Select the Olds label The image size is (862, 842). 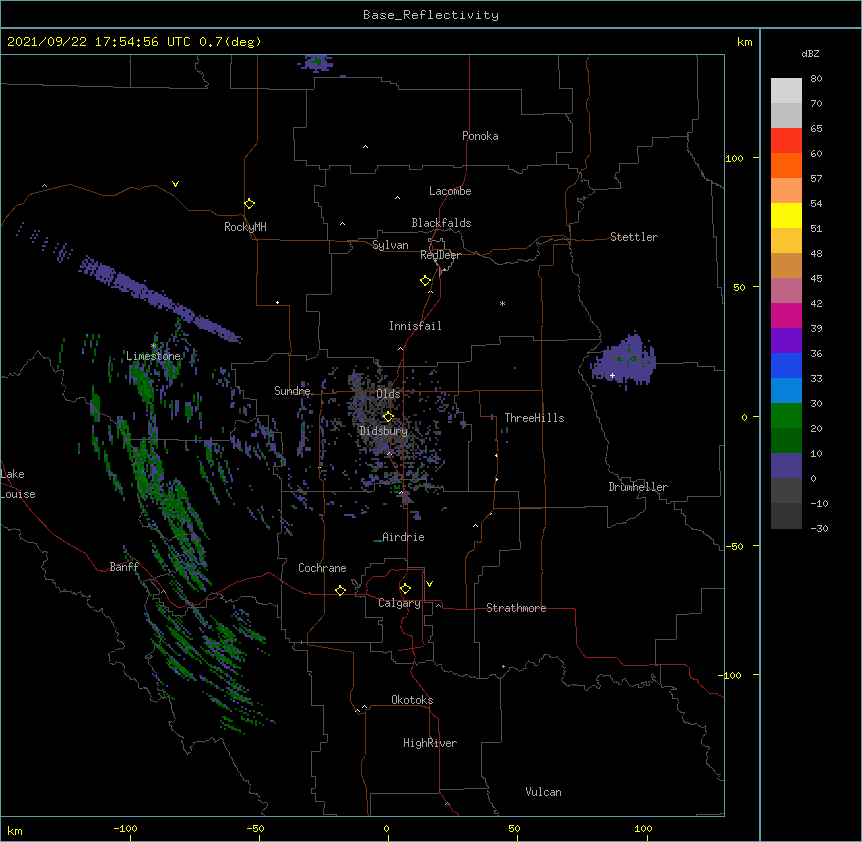[388, 394]
